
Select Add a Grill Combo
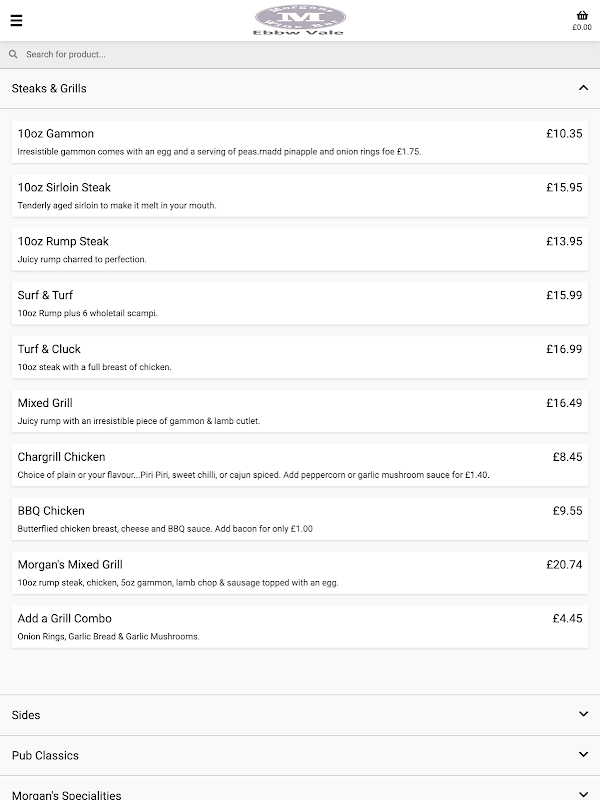(300, 628)
